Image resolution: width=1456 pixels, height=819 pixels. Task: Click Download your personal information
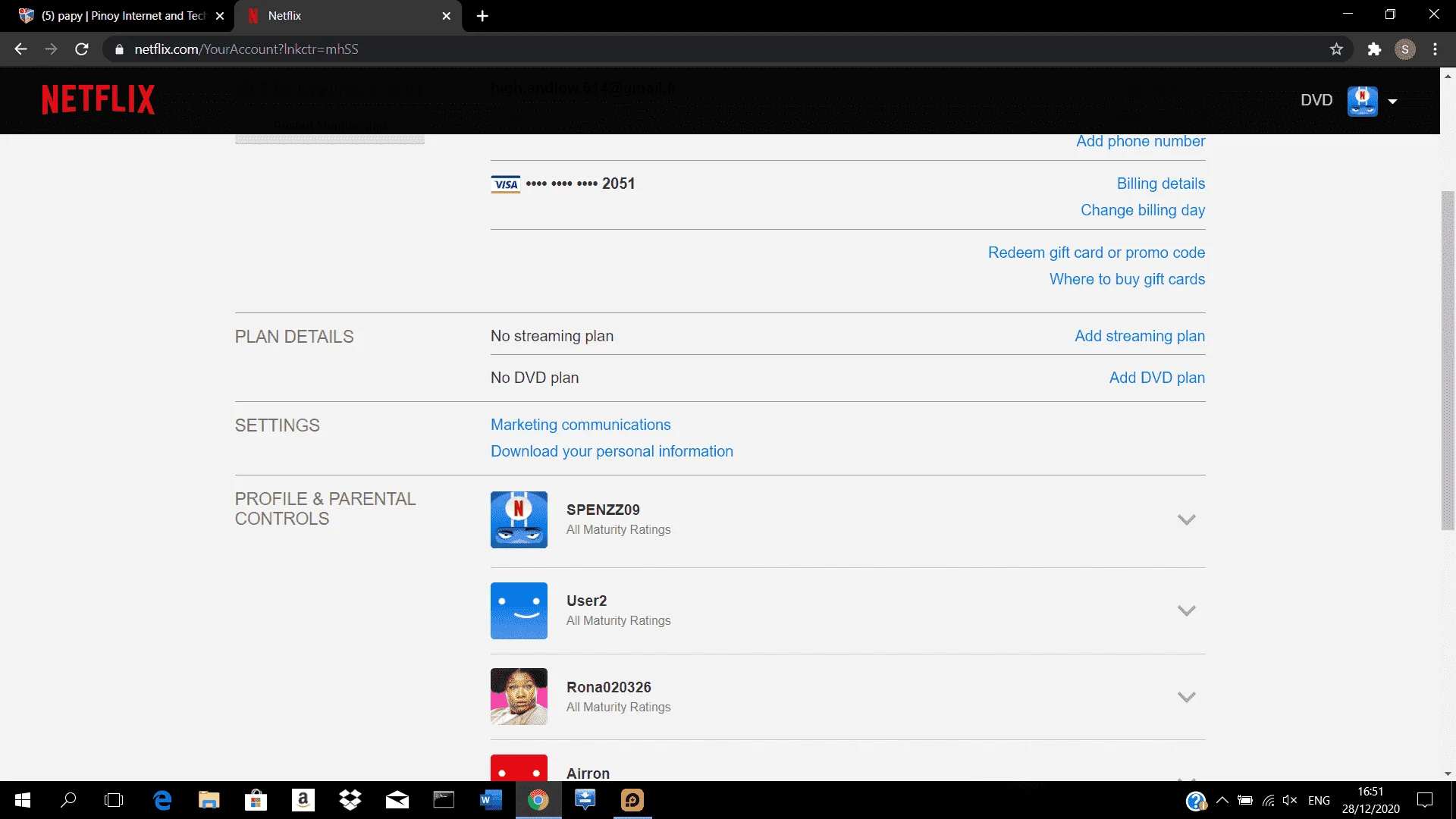[x=612, y=451]
